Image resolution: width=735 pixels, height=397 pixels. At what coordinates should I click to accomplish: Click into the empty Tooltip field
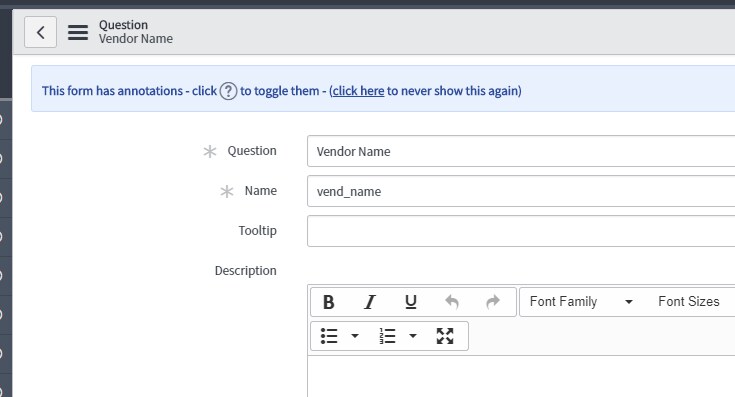point(521,231)
